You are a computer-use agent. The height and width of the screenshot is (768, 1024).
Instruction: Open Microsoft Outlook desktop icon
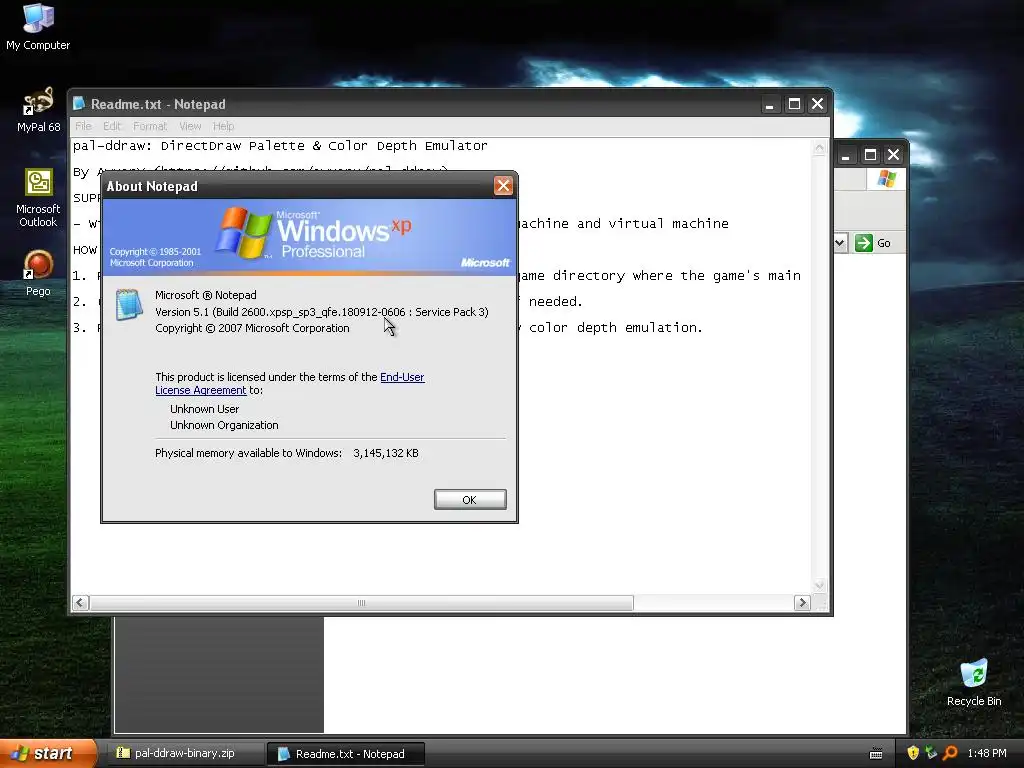click(x=38, y=197)
